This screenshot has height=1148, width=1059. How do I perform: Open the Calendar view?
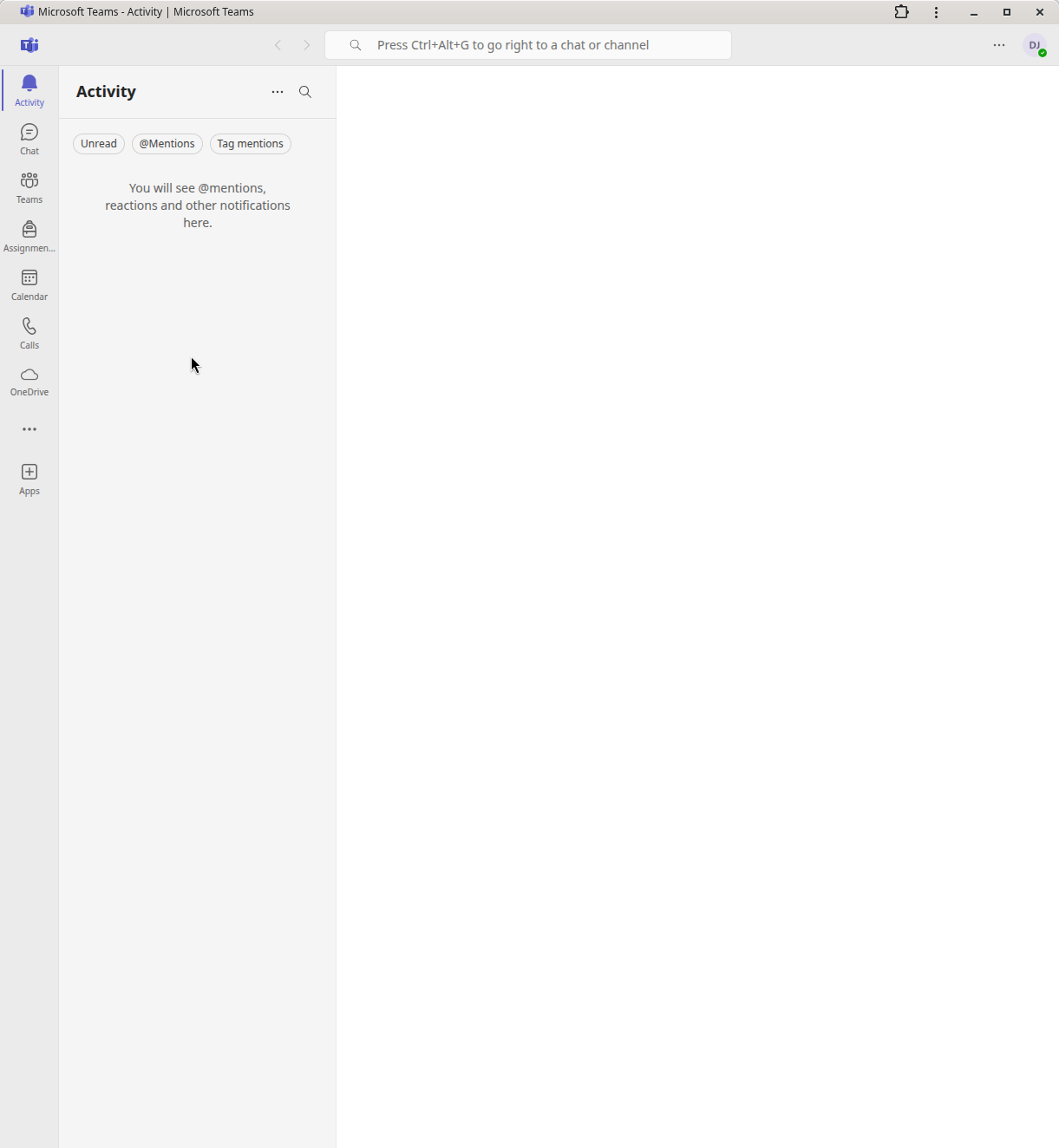point(29,284)
